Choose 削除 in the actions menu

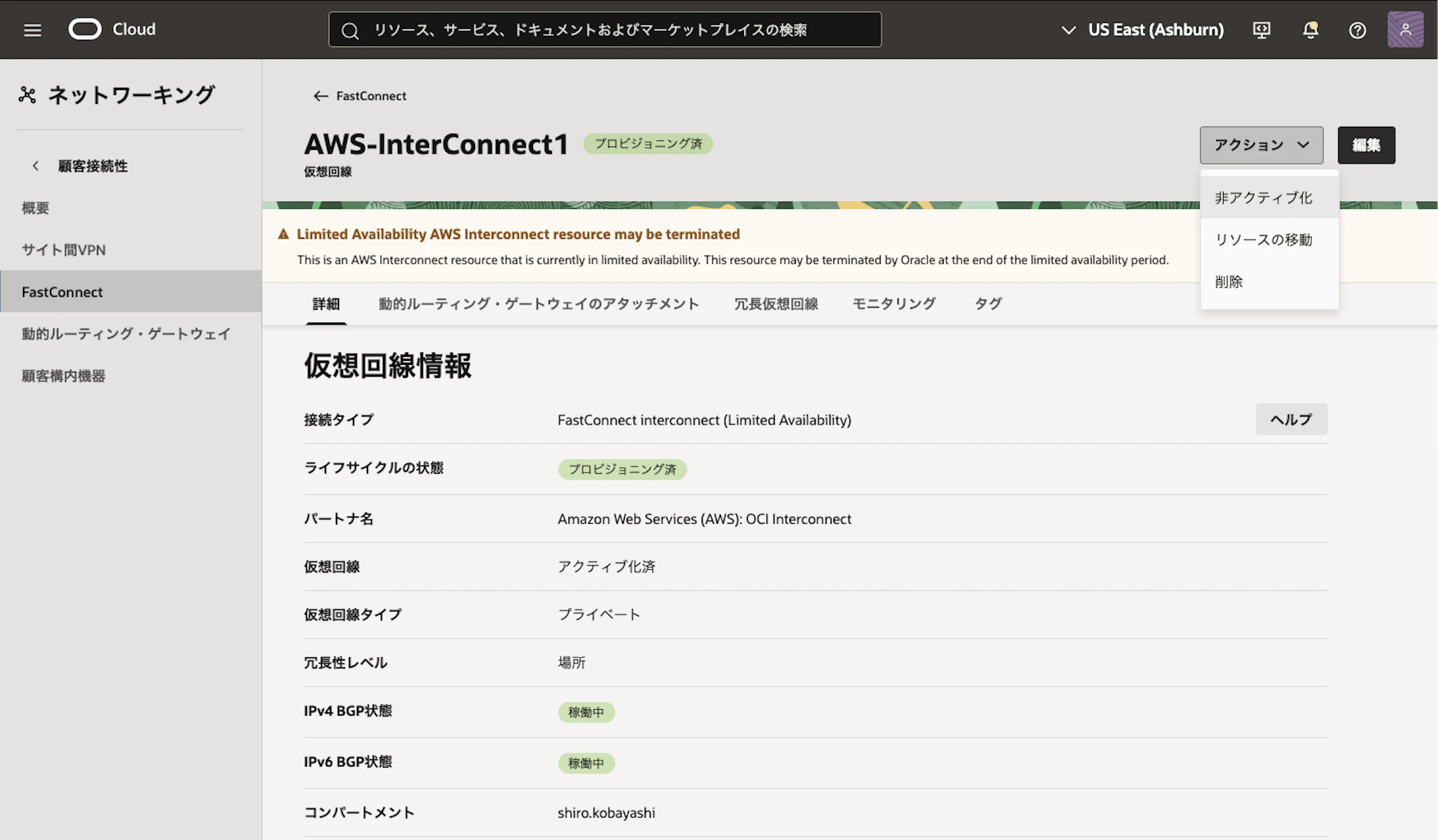[1269, 281]
